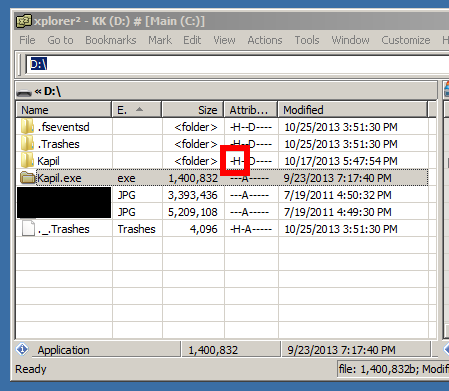Click the <folder> size cell for .Trashes
The width and height of the screenshot is (449, 391).
(x=196, y=144)
